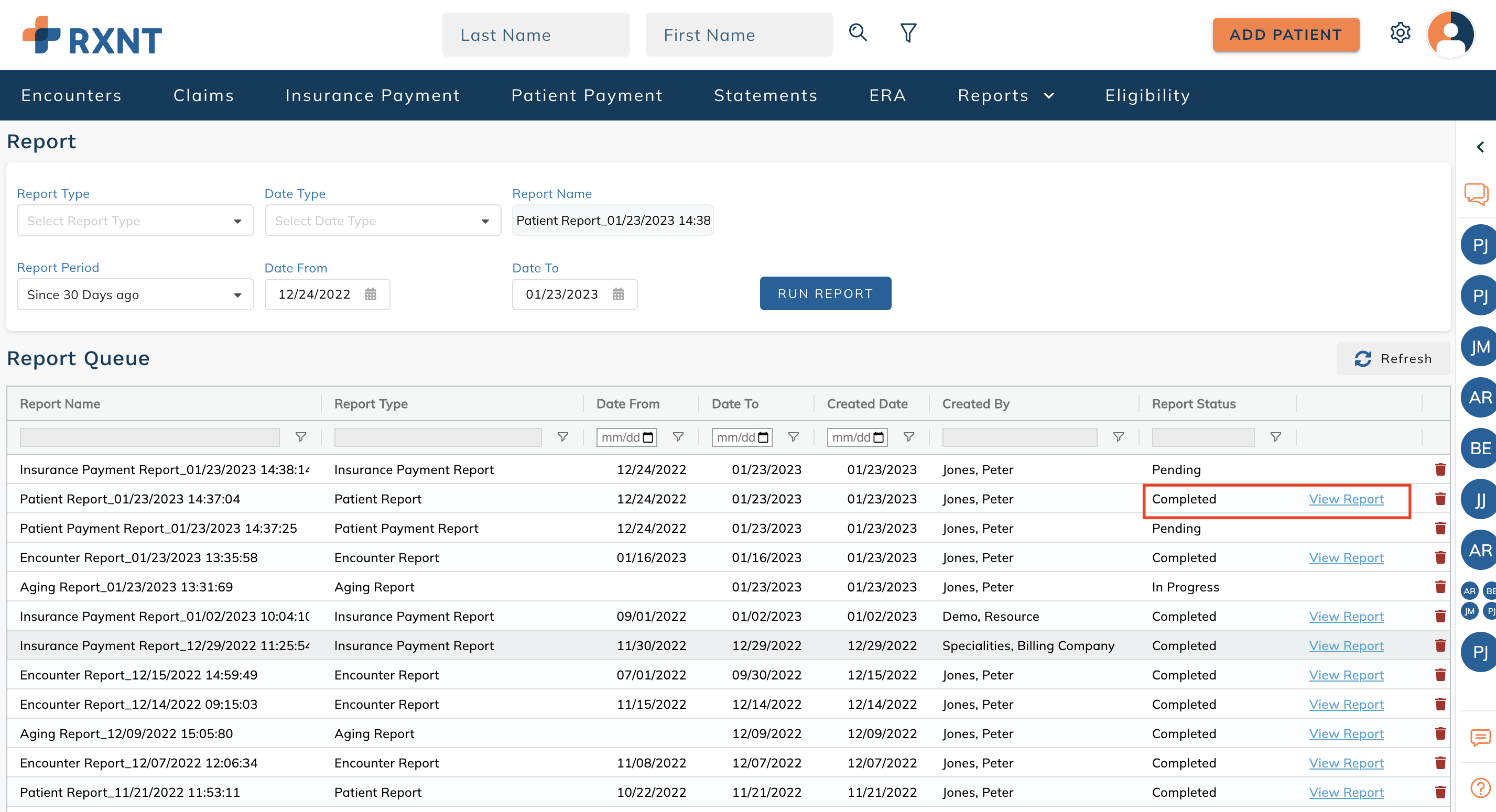This screenshot has width=1496, height=812.
Task: Open the user profile avatar
Action: [1451, 34]
